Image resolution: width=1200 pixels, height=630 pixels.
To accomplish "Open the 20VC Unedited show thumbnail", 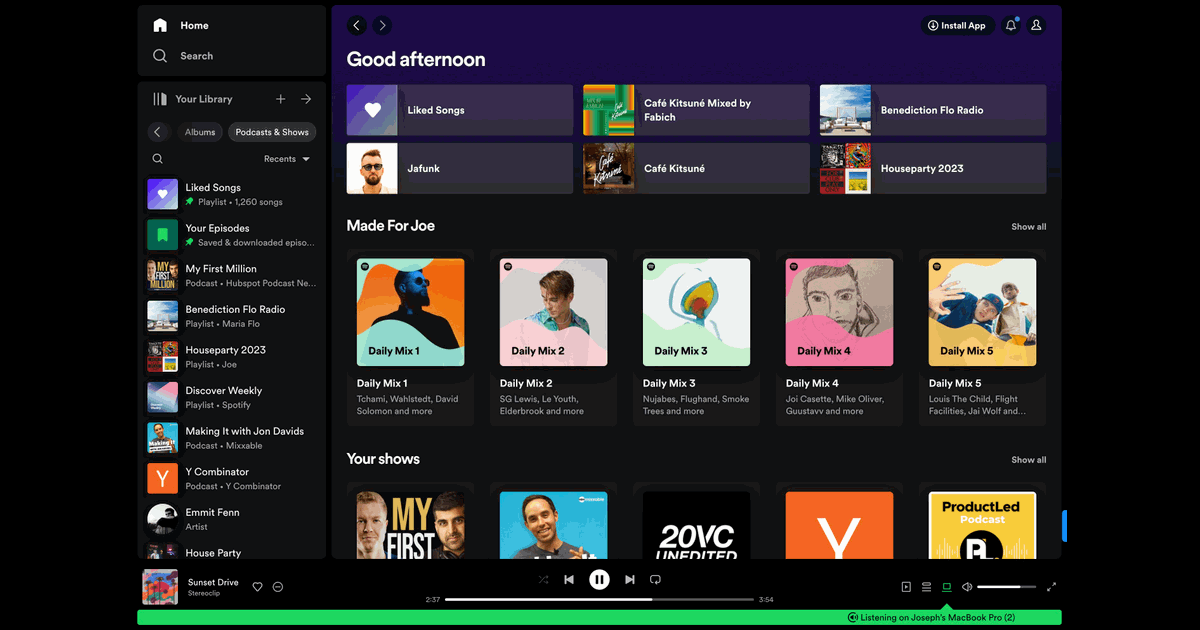I will click(x=696, y=525).
